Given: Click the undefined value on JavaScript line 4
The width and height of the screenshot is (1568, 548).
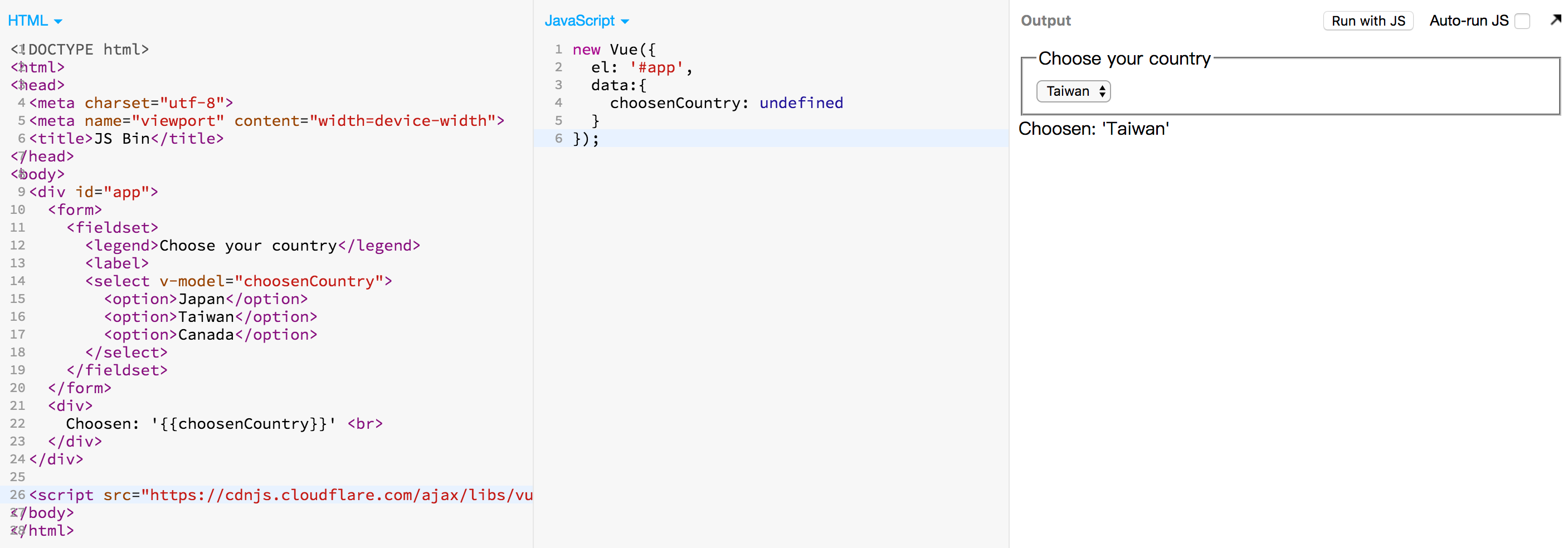Looking at the screenshot, I should tap(801, 103).
